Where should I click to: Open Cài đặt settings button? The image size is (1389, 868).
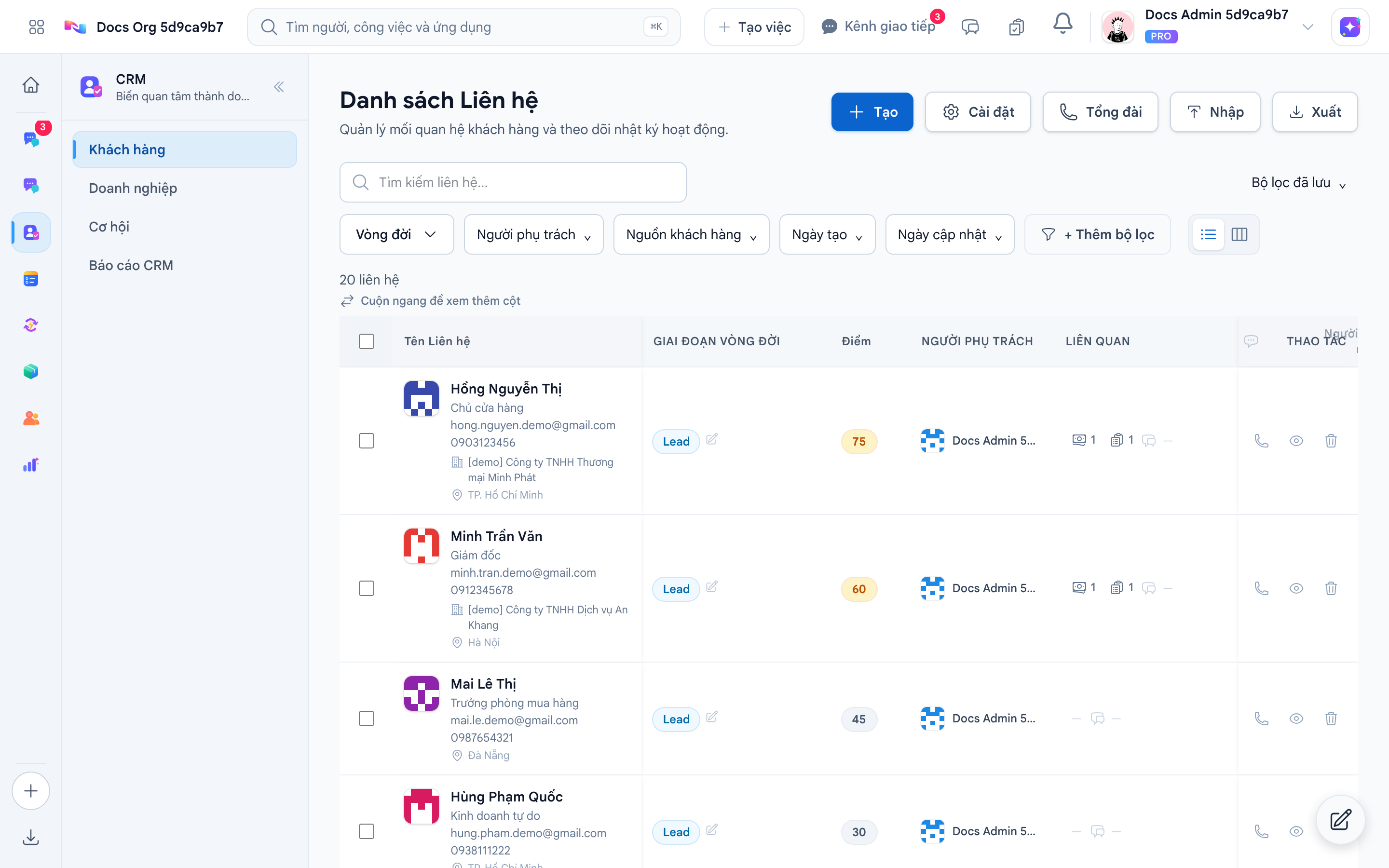(x=978, y=112)
